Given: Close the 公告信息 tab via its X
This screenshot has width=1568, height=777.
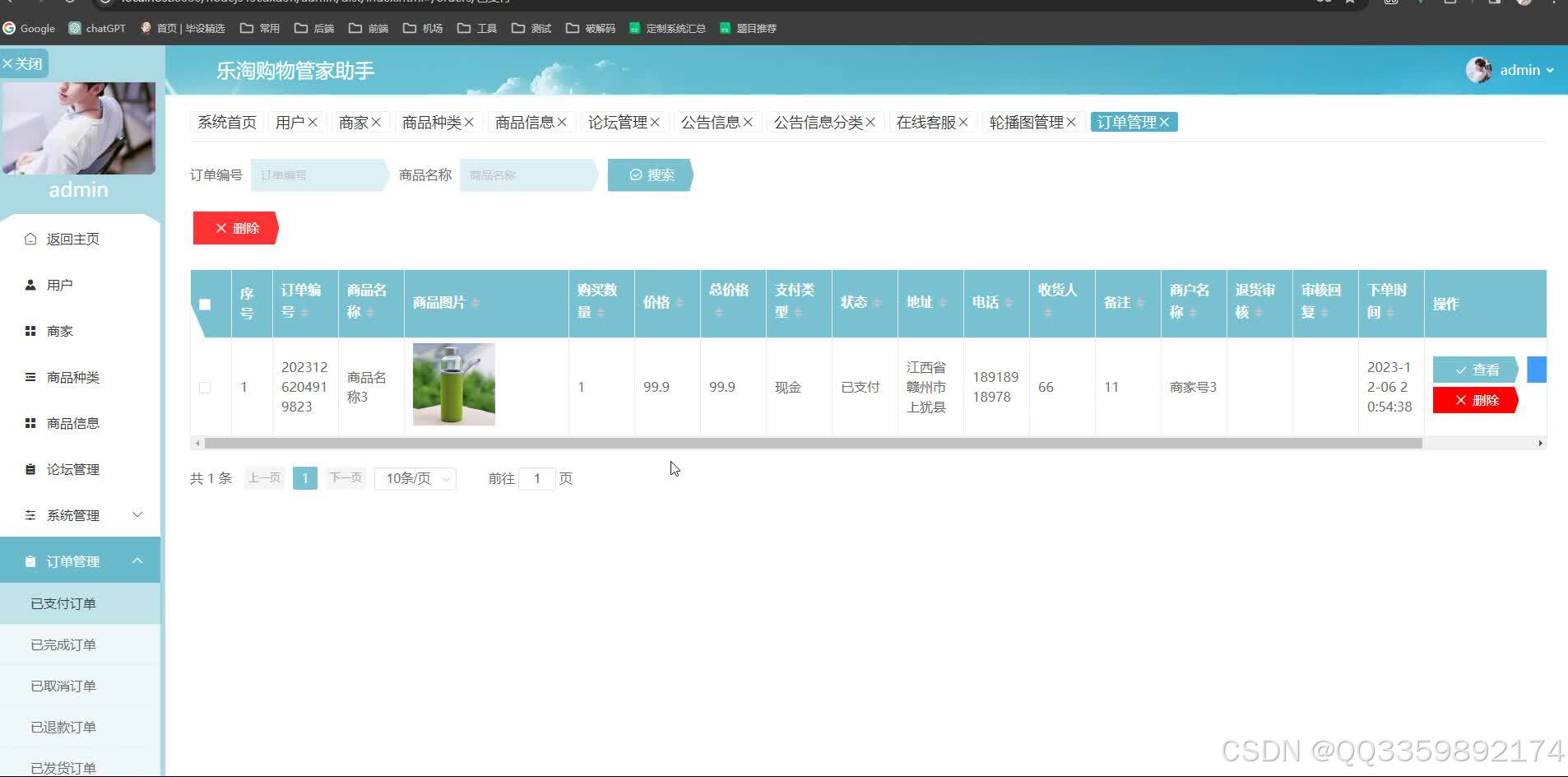Looking at the screenshot, I should tap(748, 123).
